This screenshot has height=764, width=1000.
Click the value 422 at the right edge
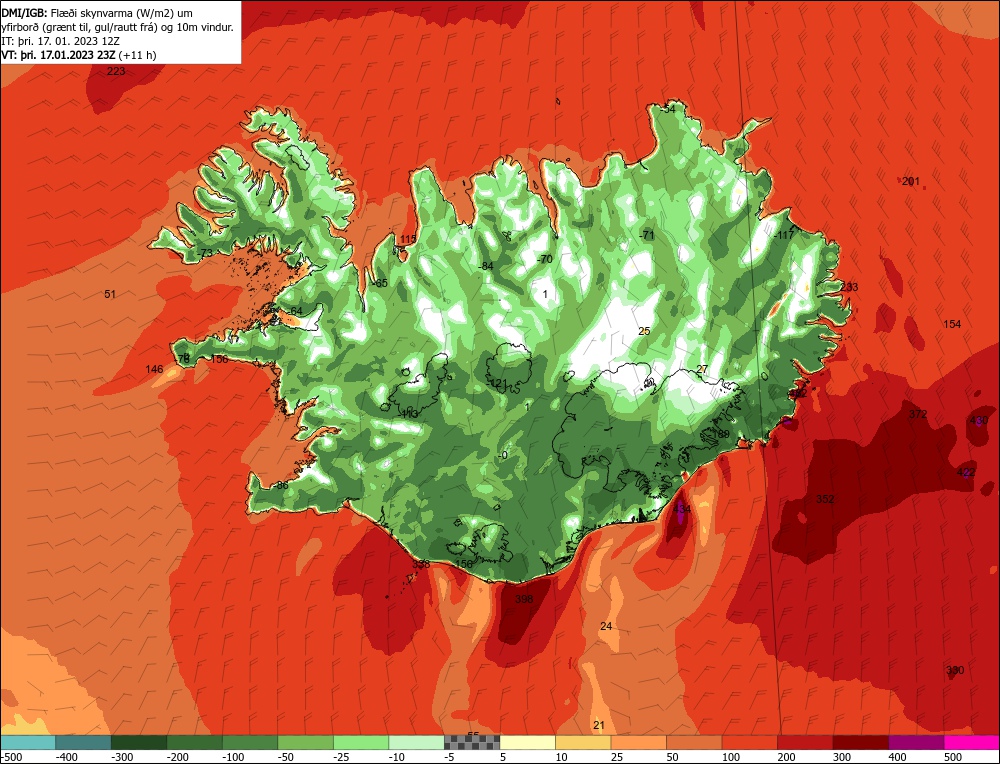coord(966,472)
